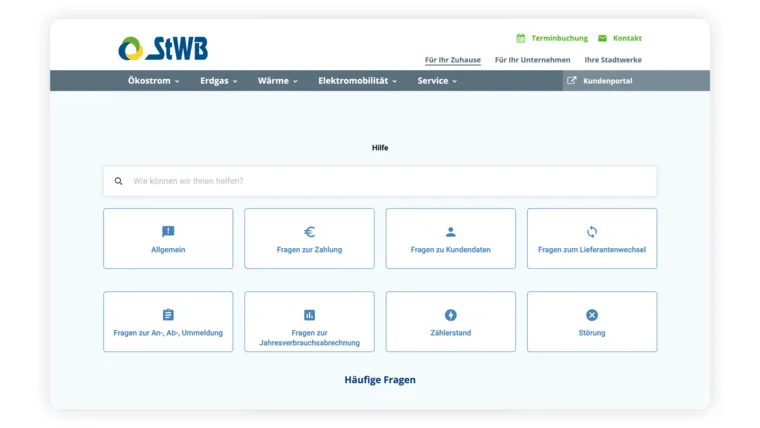Image resolution: width=760 pixels, height=428 pixels.
Task: Click the magnifying glass search icon
Action: click(119, 181)
